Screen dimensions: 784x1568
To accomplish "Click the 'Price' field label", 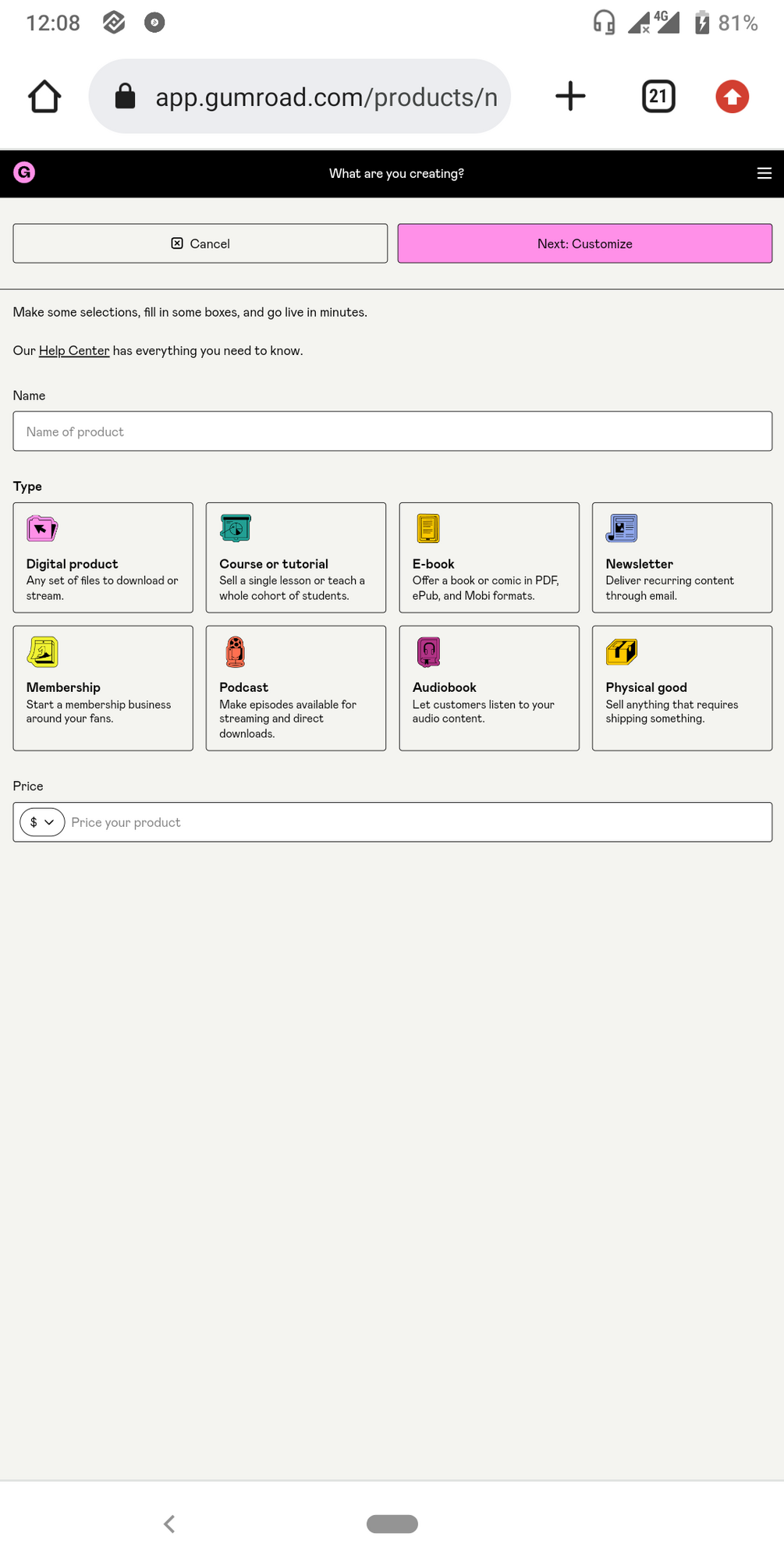I will [28, 786].
